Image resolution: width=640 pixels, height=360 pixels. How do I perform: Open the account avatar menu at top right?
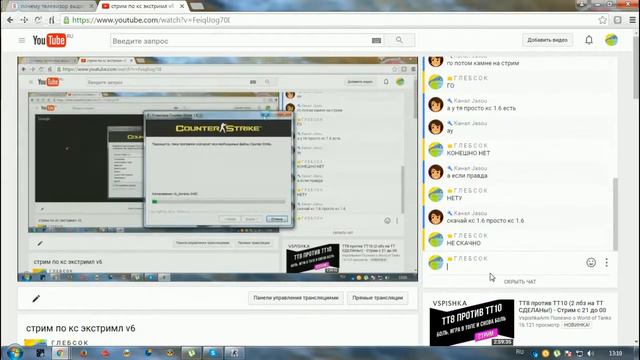611,40
